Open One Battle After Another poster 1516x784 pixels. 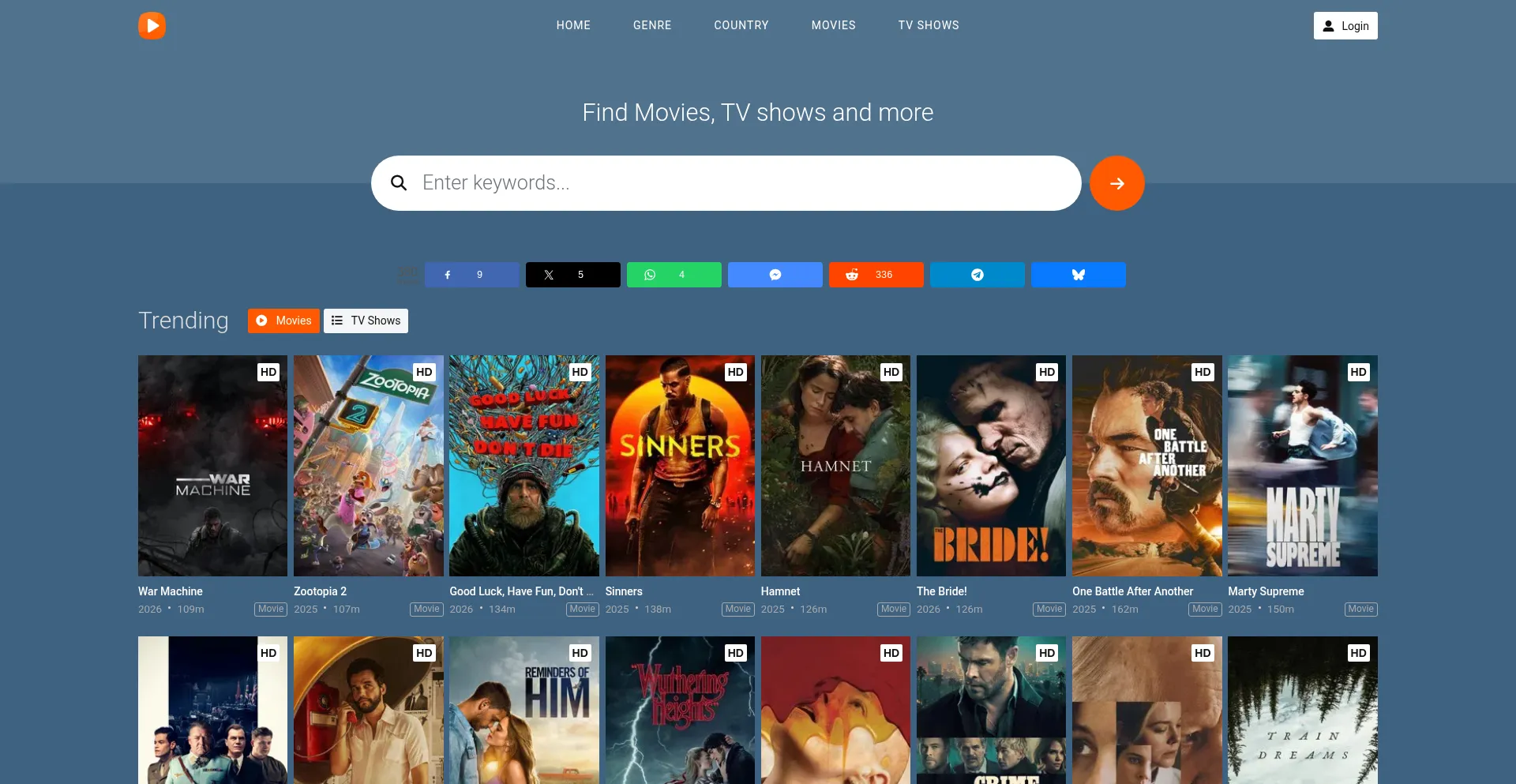1147,466
